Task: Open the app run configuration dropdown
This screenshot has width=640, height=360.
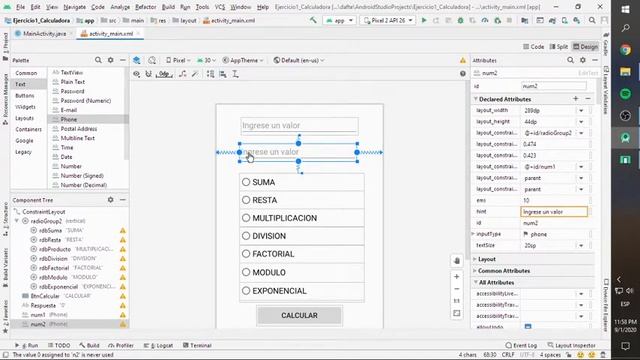Action: point(339,20)
